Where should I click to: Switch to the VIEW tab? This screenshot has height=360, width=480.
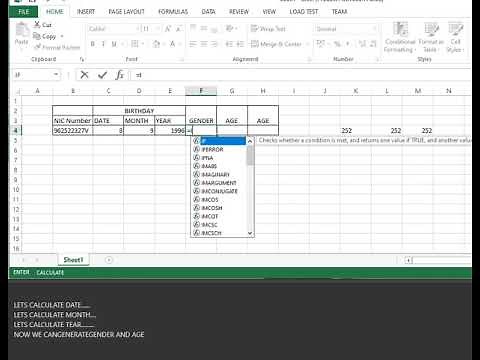pos(269,12)
